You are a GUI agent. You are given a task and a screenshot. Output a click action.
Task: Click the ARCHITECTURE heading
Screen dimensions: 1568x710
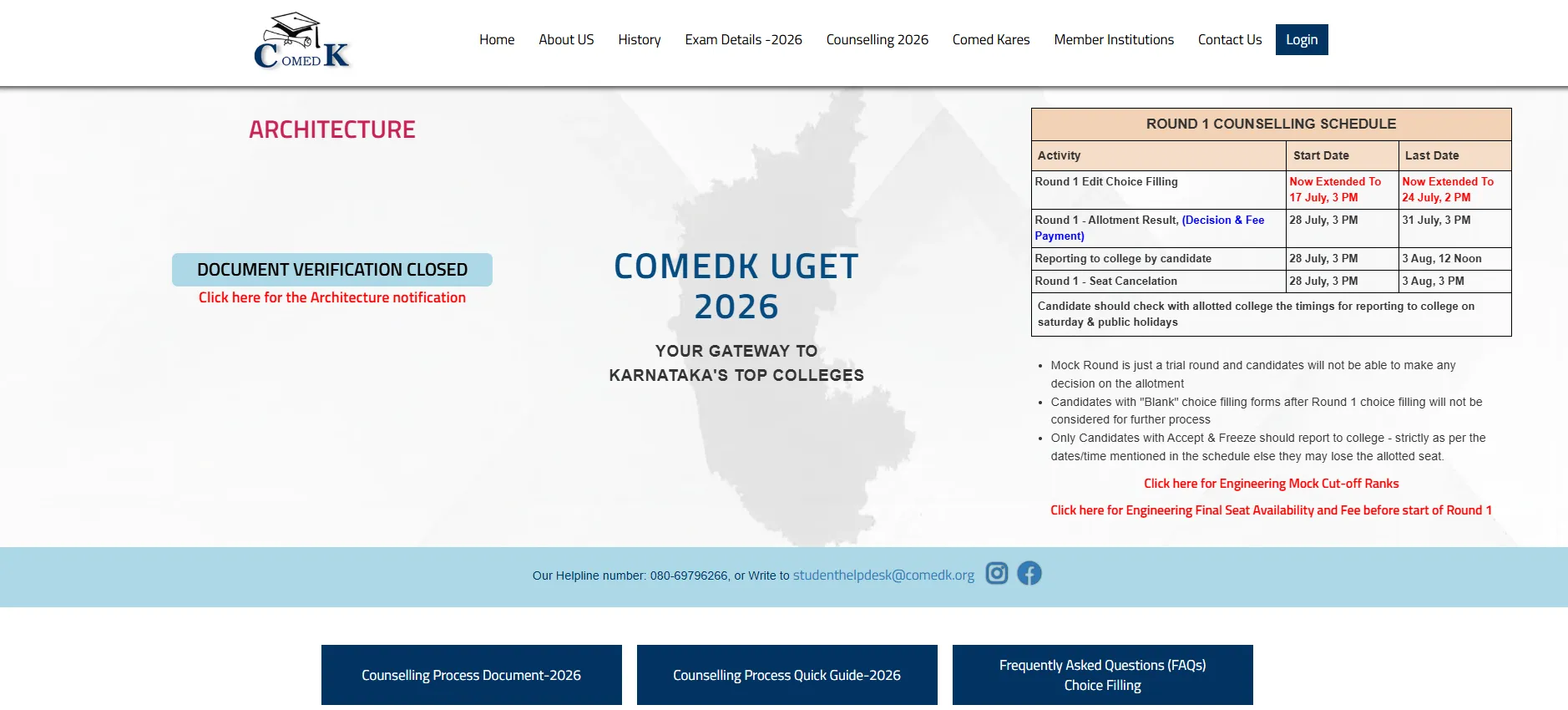tap(332, 129)
